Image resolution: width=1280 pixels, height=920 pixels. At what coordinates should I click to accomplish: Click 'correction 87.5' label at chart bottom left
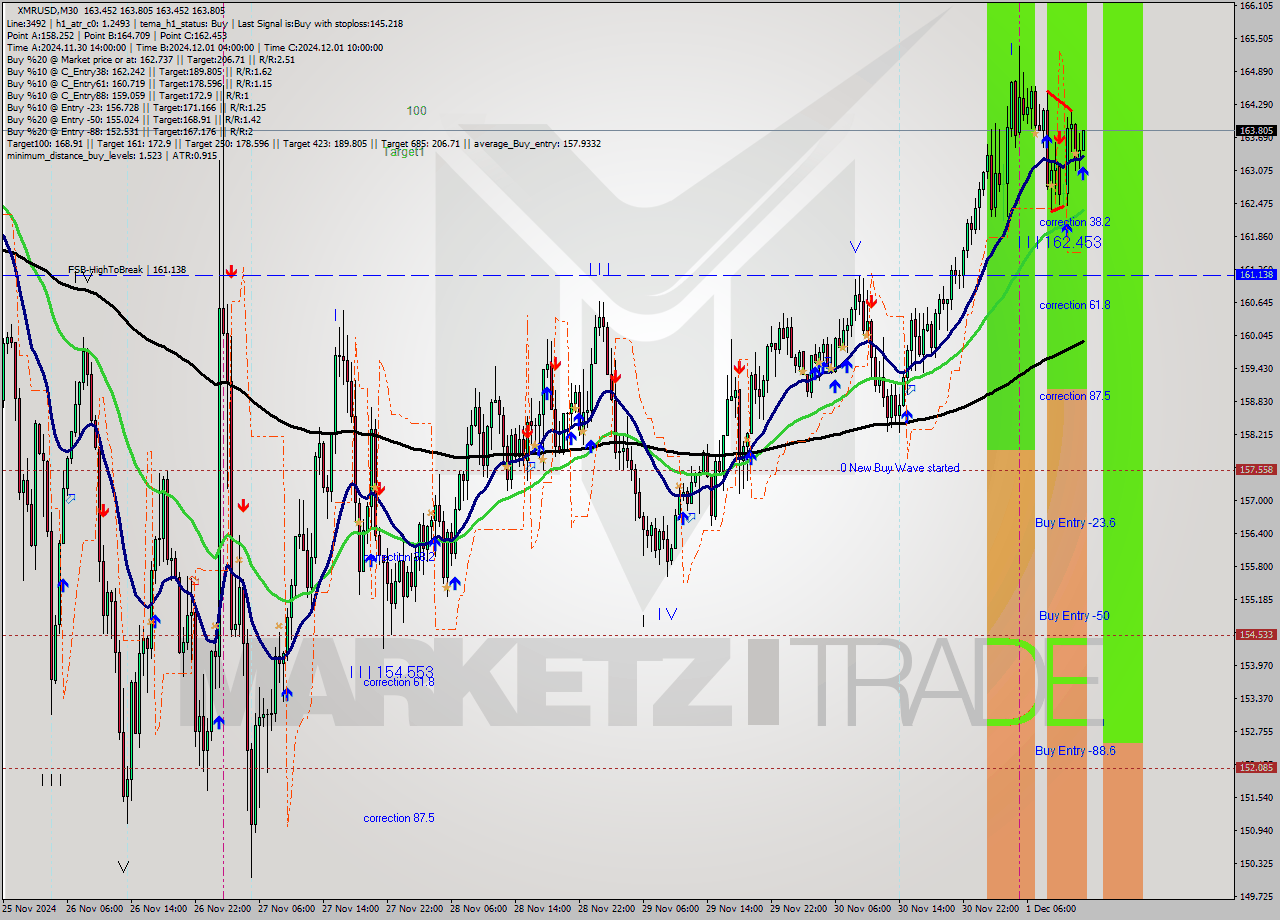pos(399,818)
